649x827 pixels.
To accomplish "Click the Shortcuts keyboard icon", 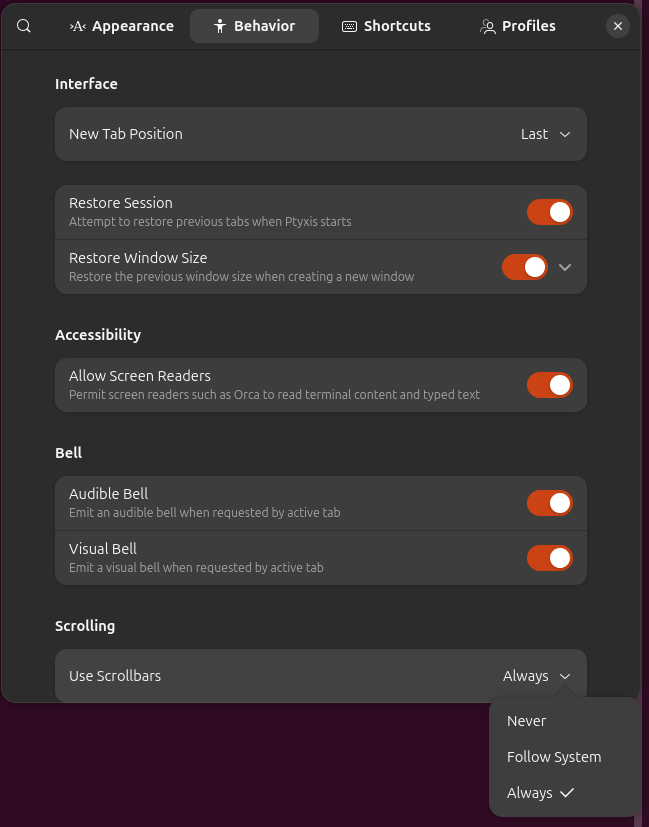I will (x=348, y=26).
